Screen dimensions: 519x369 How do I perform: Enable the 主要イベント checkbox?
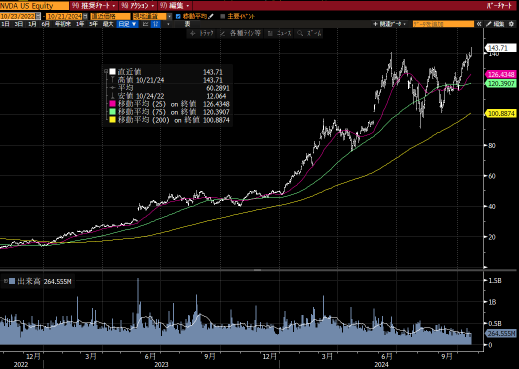[x=223, y=16]
